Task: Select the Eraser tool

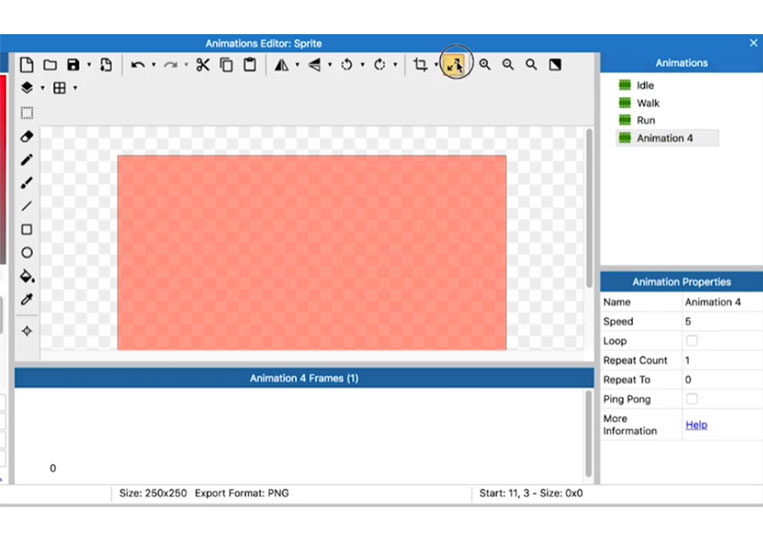Action: (x=27, y=136)
